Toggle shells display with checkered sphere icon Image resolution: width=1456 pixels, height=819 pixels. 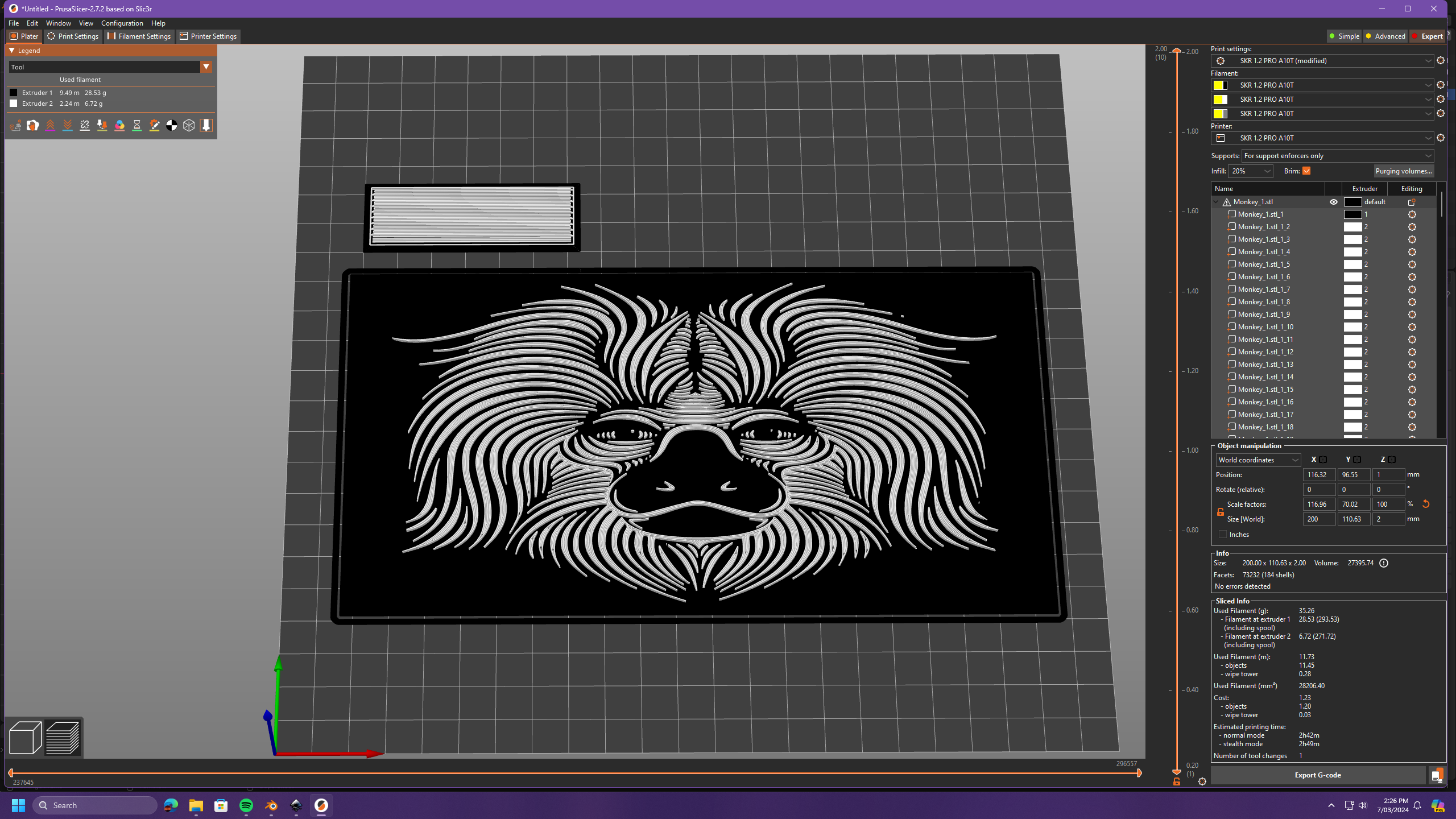click(172, 125)
